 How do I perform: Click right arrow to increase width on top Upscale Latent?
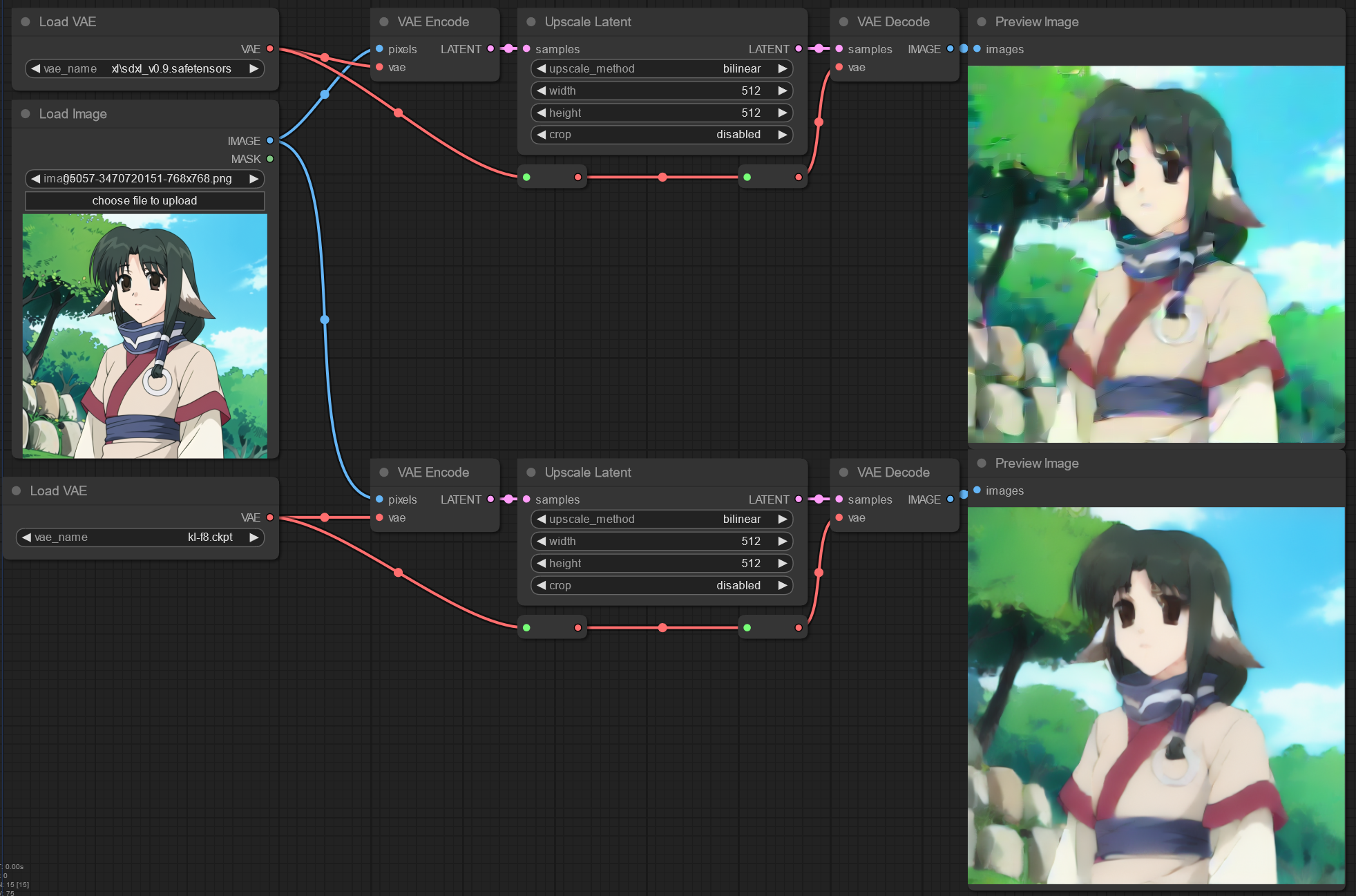[x=783, y=90]
